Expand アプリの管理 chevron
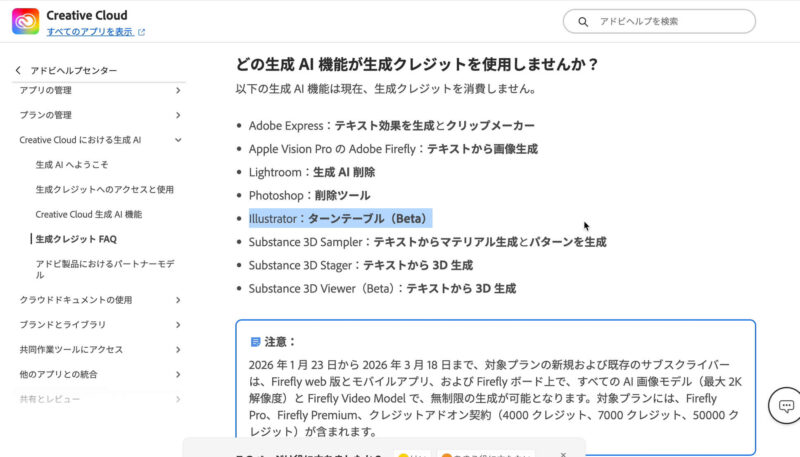 pos(178,90)
